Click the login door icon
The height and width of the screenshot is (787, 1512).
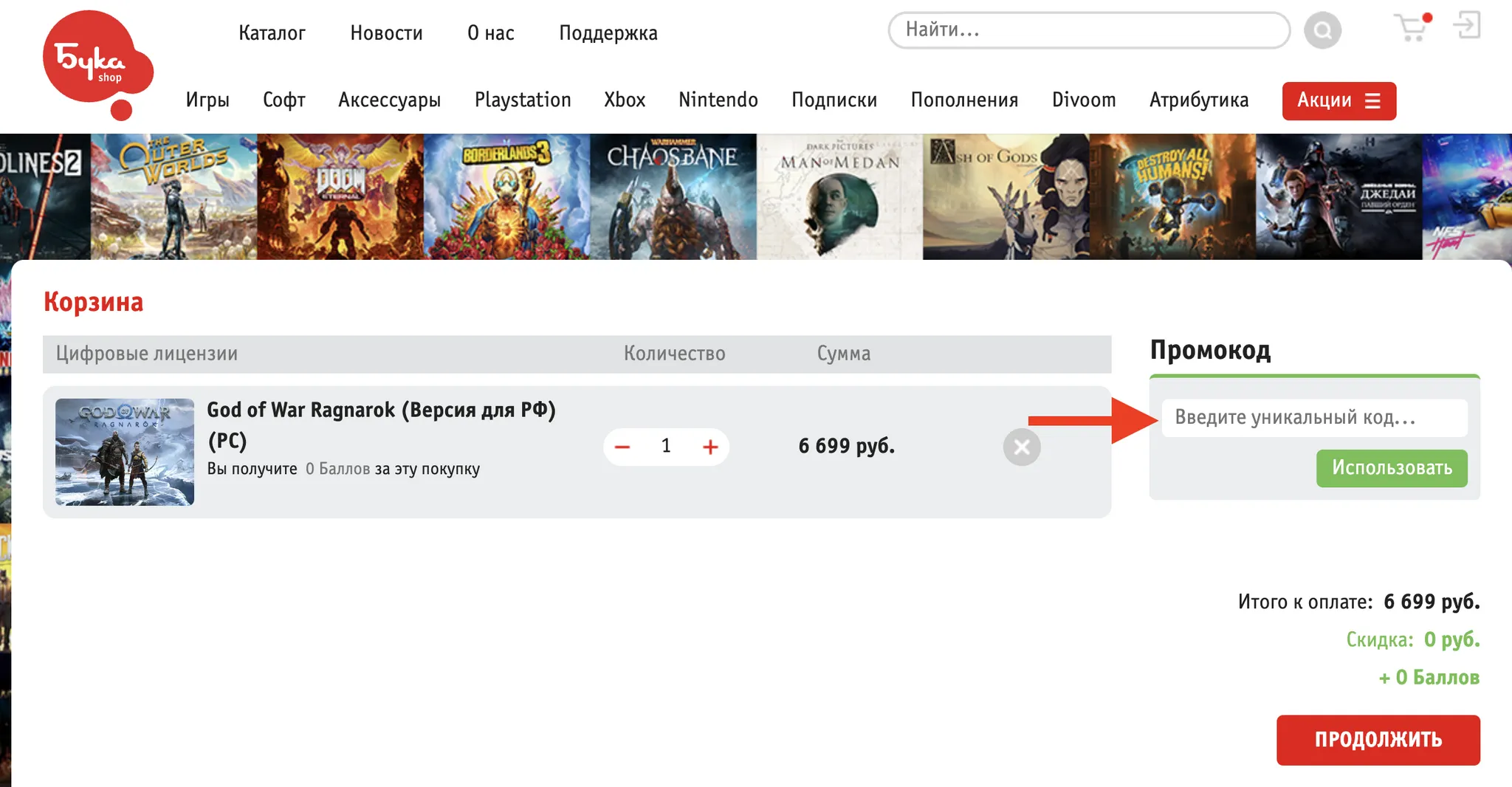click(1466, 25)
